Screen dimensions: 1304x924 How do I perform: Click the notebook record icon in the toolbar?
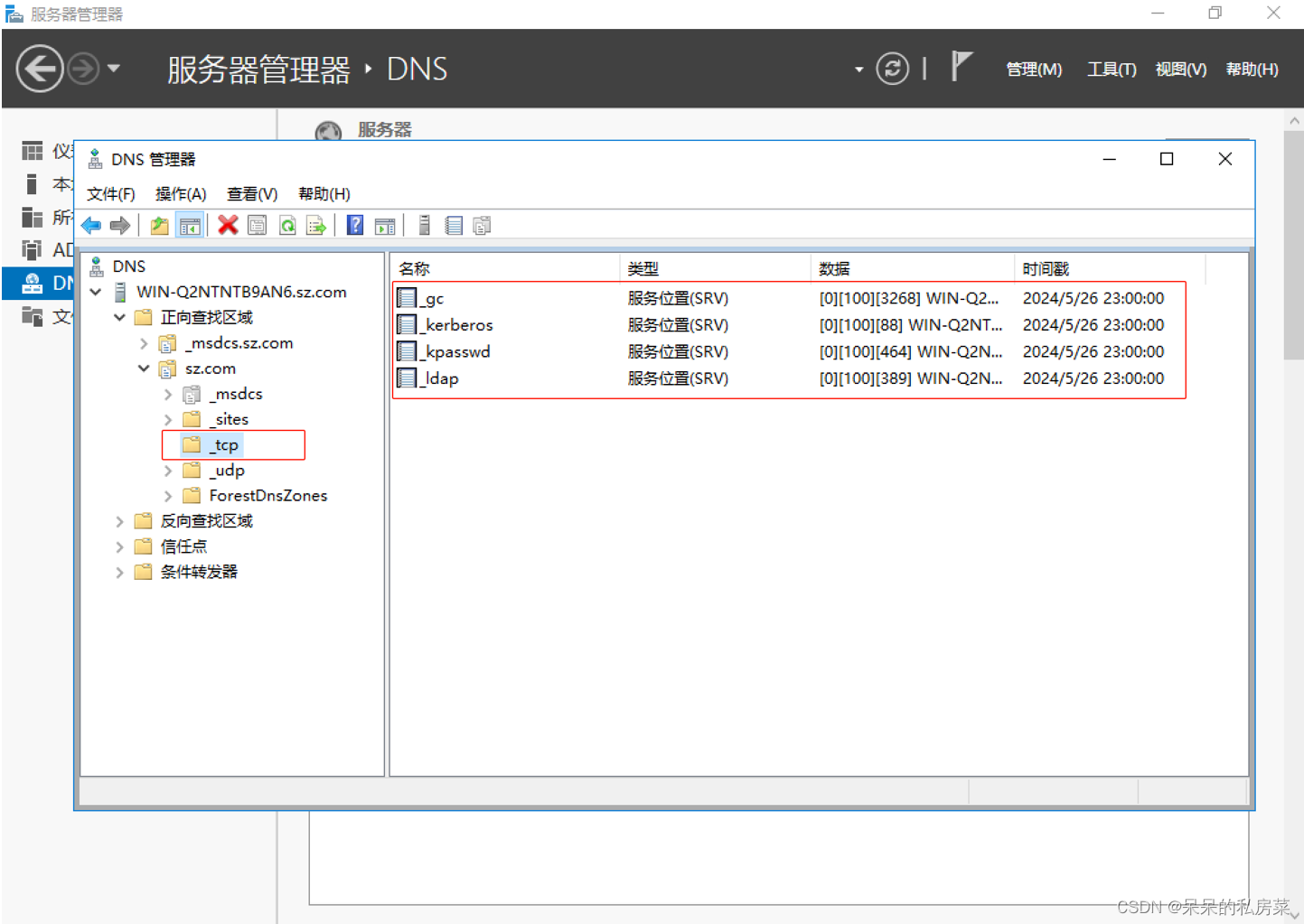point(454,226)
